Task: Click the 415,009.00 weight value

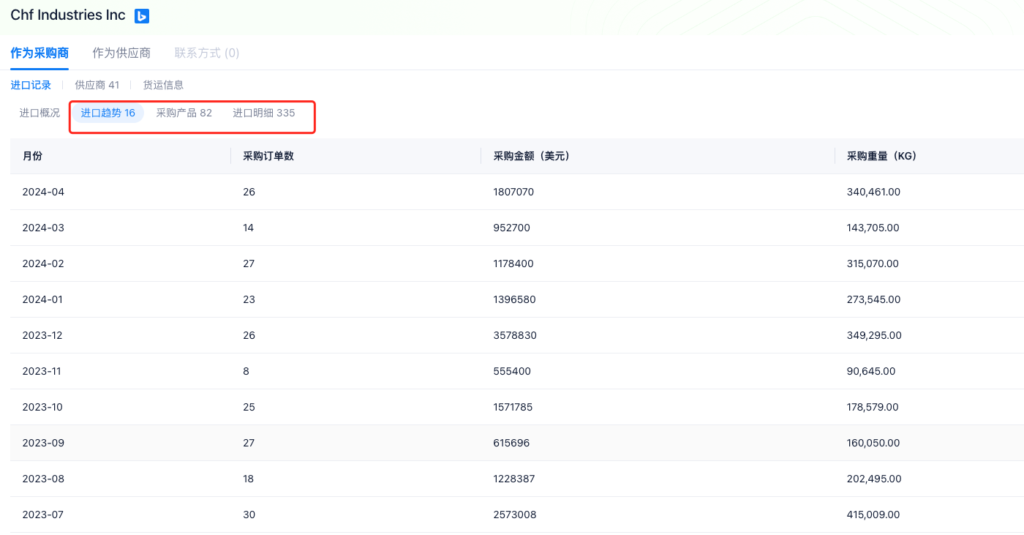Action: [873, 515]
